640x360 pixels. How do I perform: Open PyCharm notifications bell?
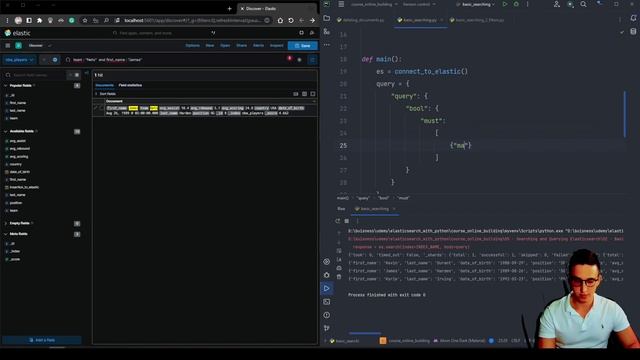tap(633, 18)
